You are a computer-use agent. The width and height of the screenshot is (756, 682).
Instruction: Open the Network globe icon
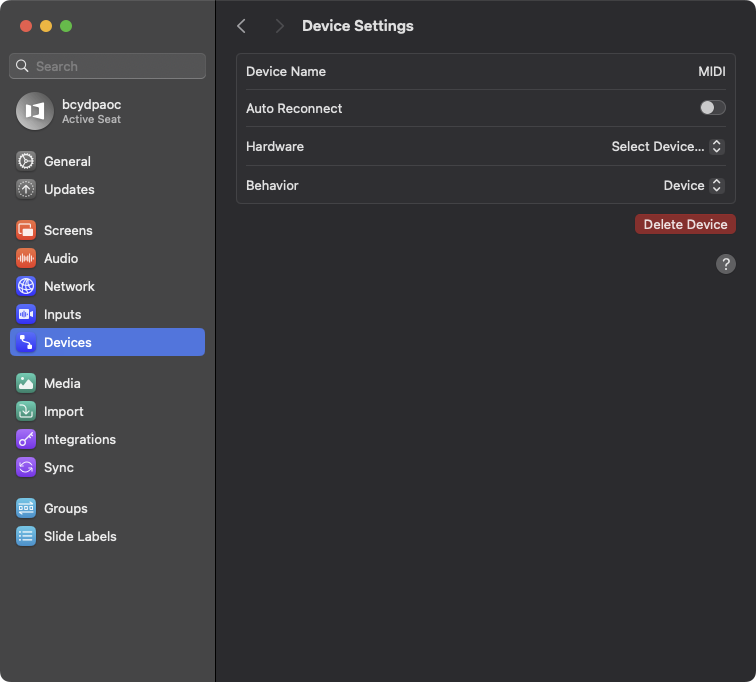pos(26,286)
